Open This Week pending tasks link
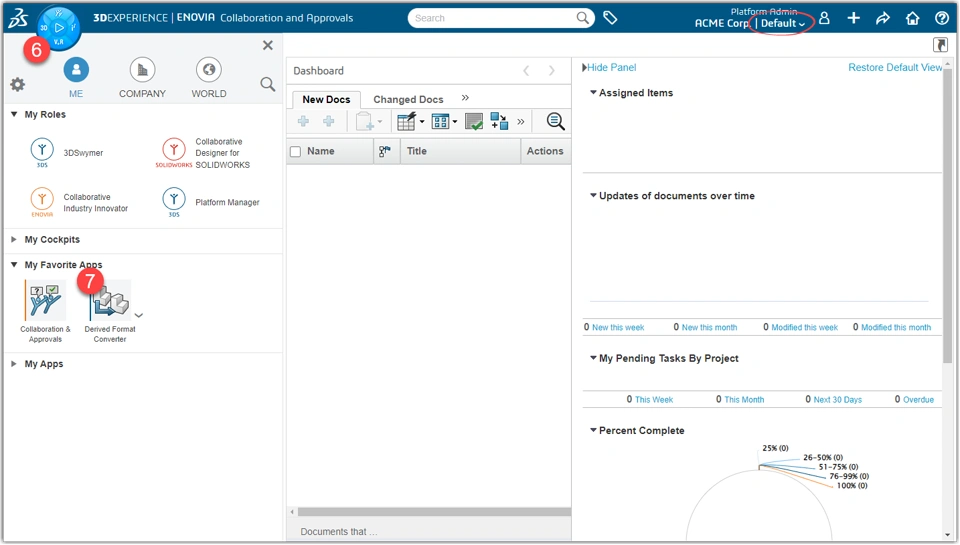 [653, 400]
